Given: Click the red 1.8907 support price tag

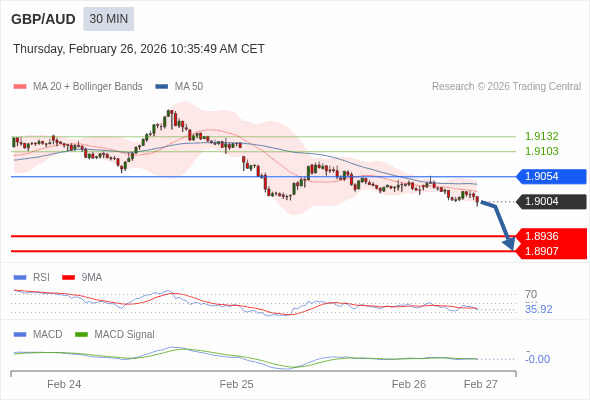Looking at the screenshot, I should point(551,251).
